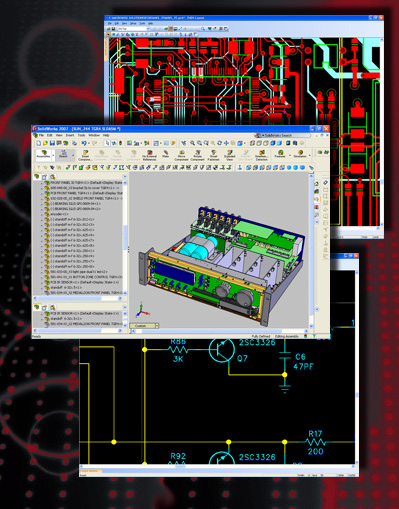Click the Interference Detection icon
The width and height of the screenshot is (399, 509).
261,155
